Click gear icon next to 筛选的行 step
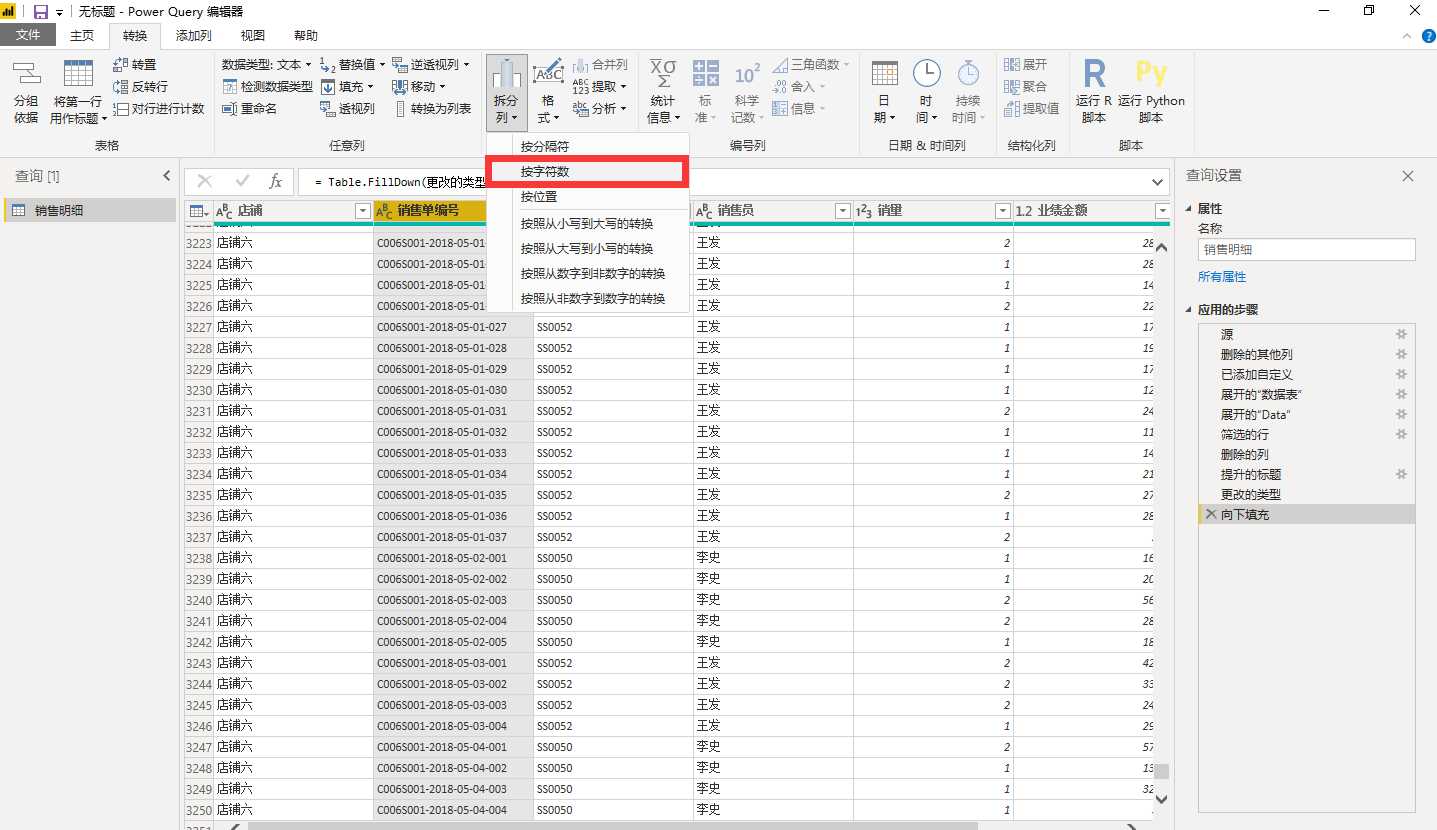The image size is (1437, 830). [1401, 434]
